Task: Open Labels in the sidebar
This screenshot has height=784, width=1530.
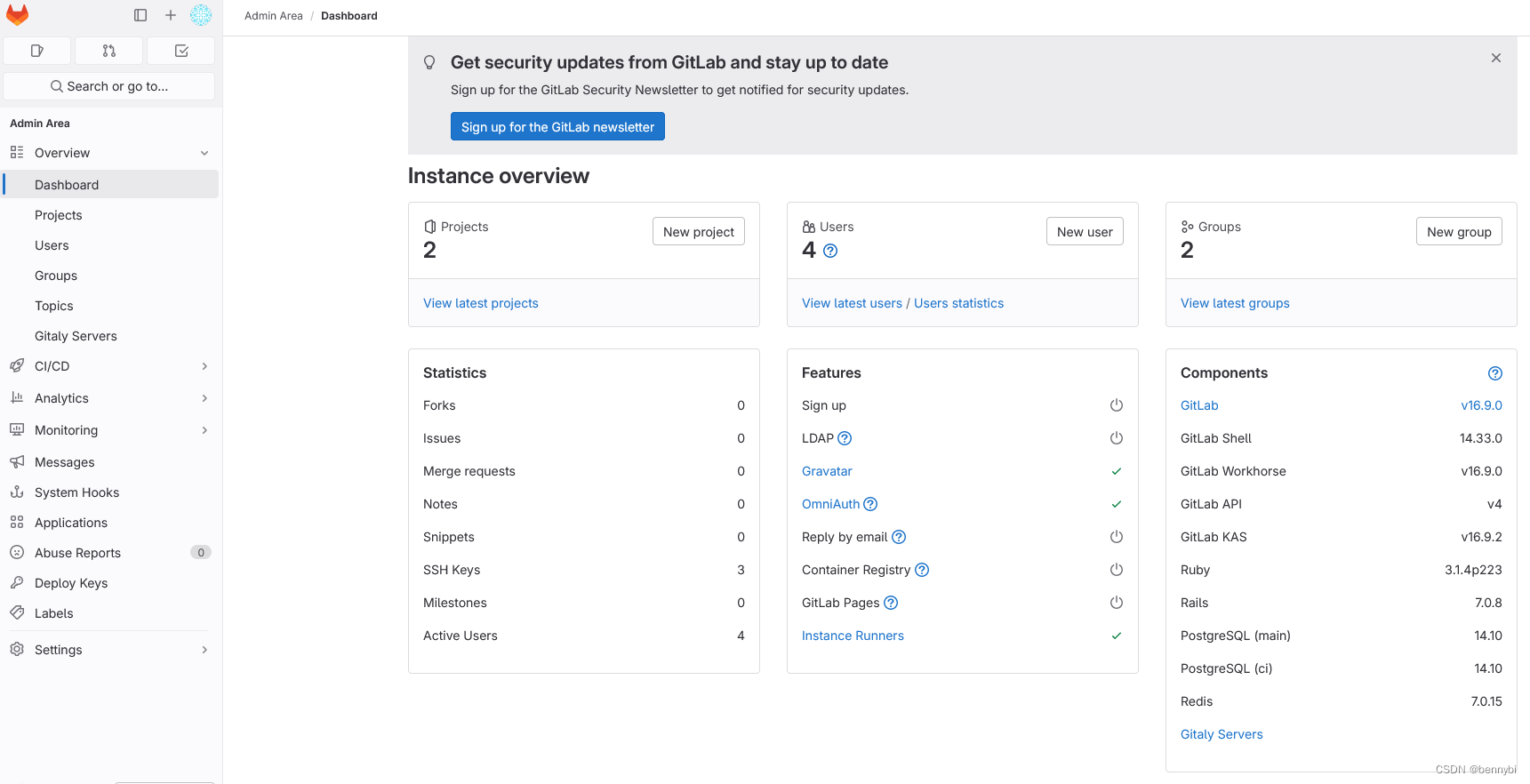Action: tap(111, 613)
